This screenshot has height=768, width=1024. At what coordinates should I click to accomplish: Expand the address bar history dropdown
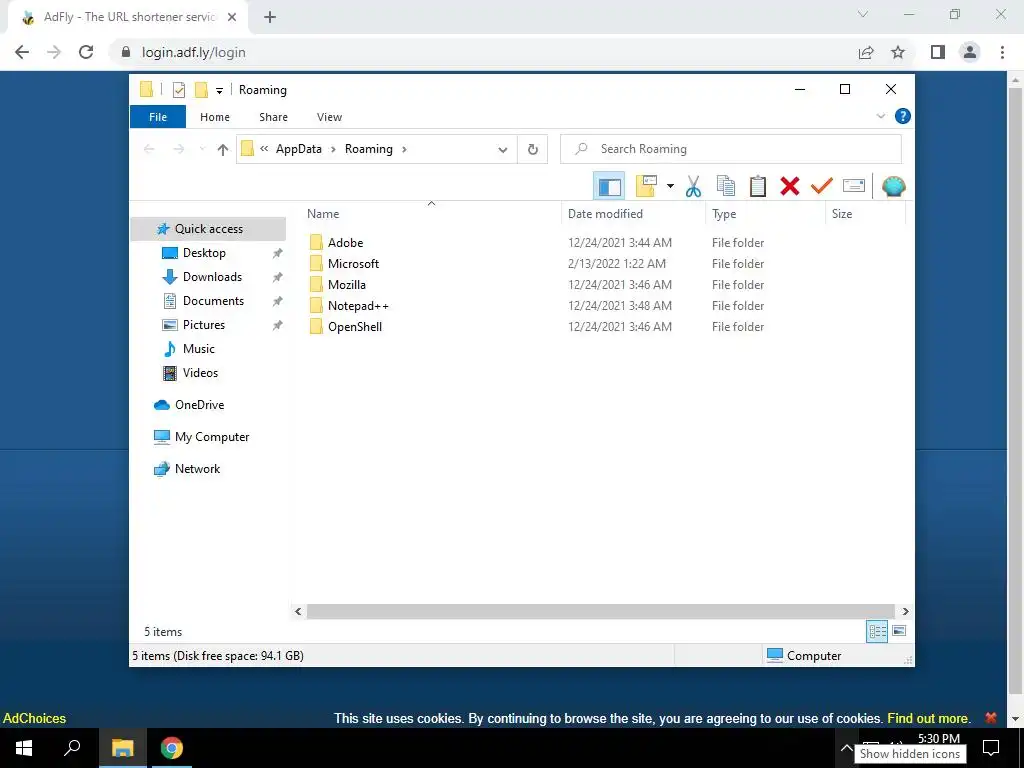[x=503, y=150]
